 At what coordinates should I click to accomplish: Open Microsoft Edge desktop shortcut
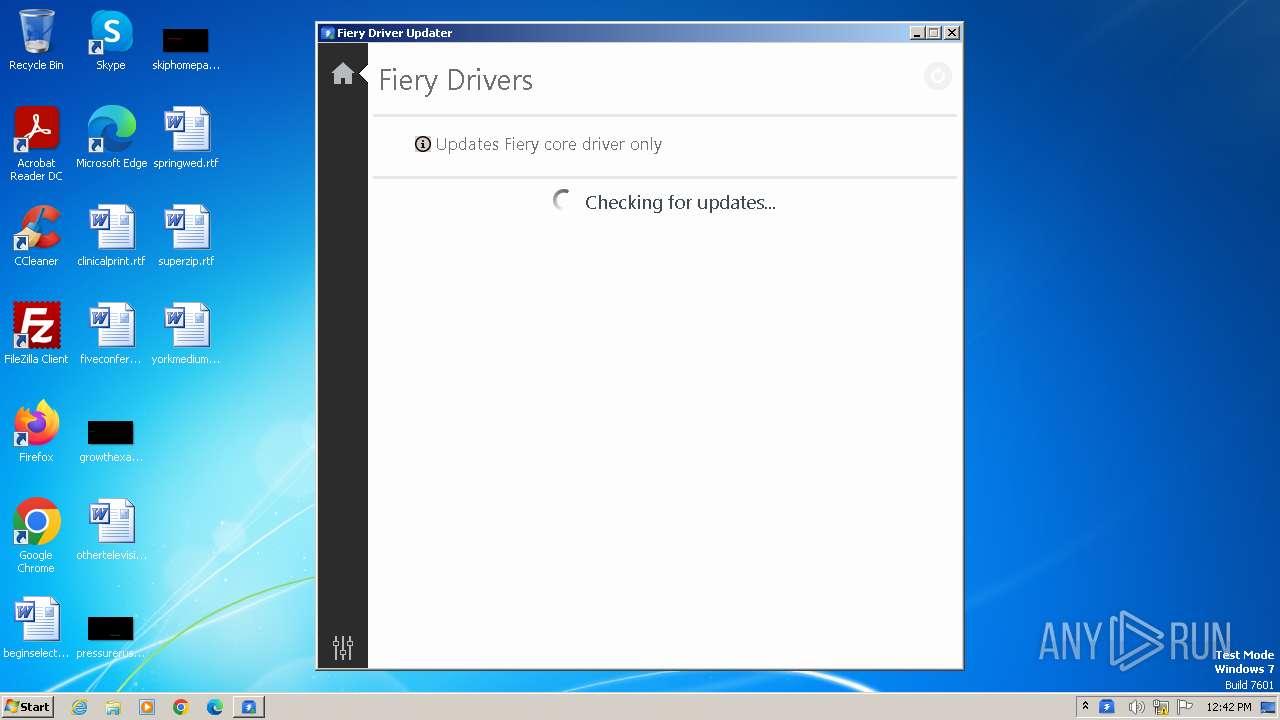111,138
